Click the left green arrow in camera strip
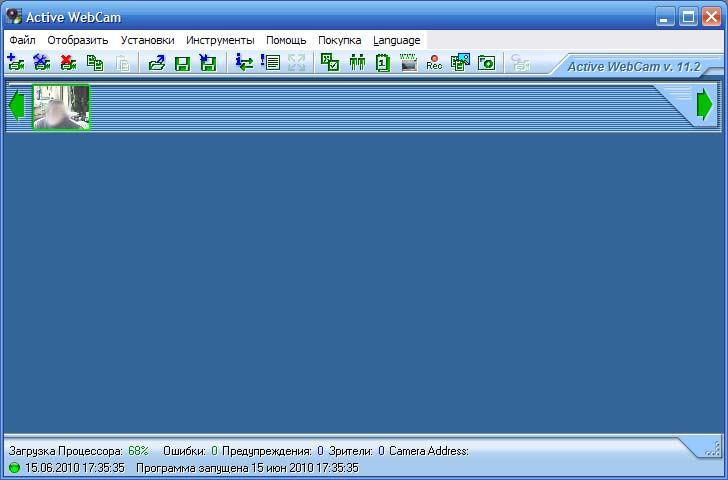 pos(17,105)
